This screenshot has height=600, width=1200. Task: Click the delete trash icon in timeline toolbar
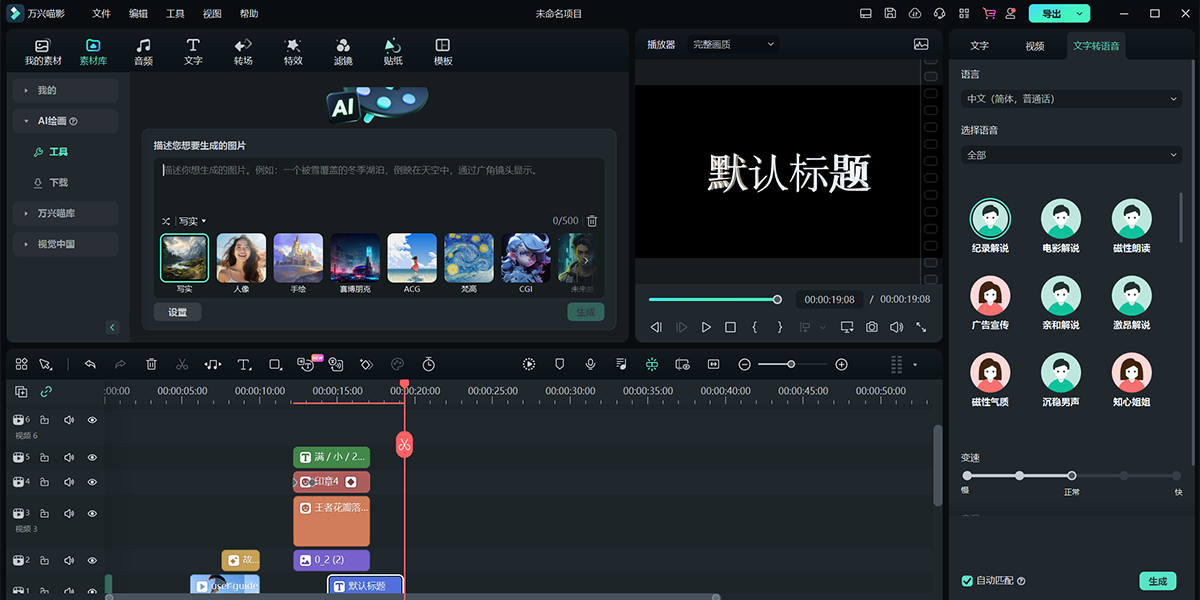point(151,365)
